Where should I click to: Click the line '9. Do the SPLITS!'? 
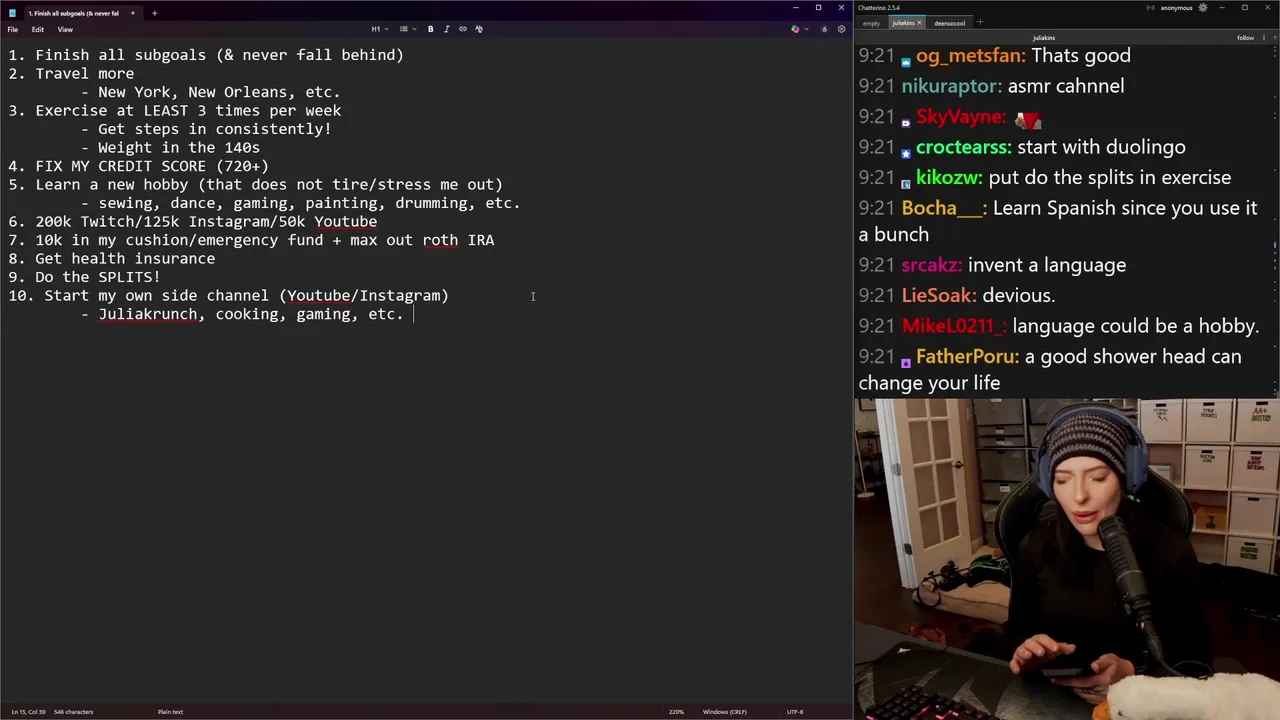click(x=84, y=277)
